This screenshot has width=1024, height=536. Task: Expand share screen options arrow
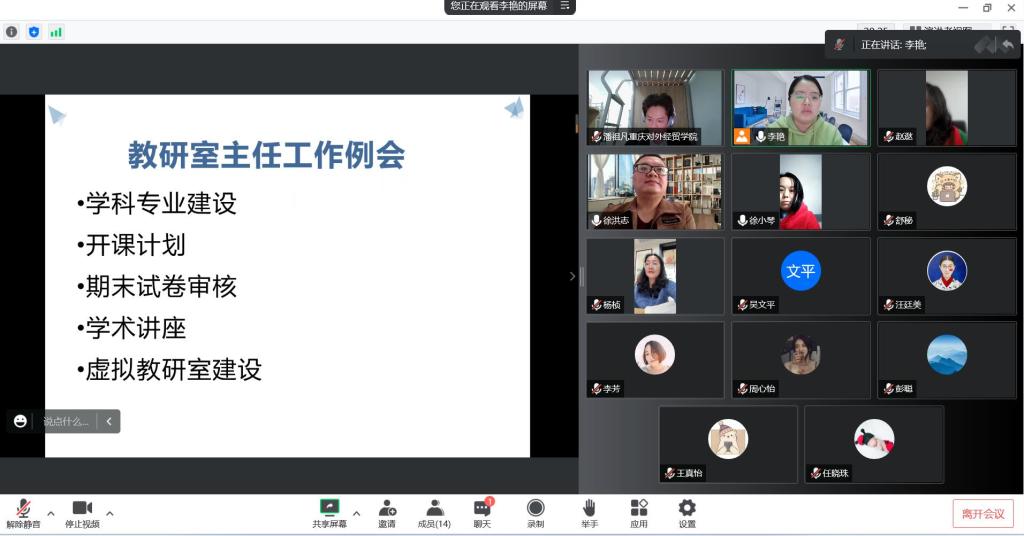(x=356, y=514)
